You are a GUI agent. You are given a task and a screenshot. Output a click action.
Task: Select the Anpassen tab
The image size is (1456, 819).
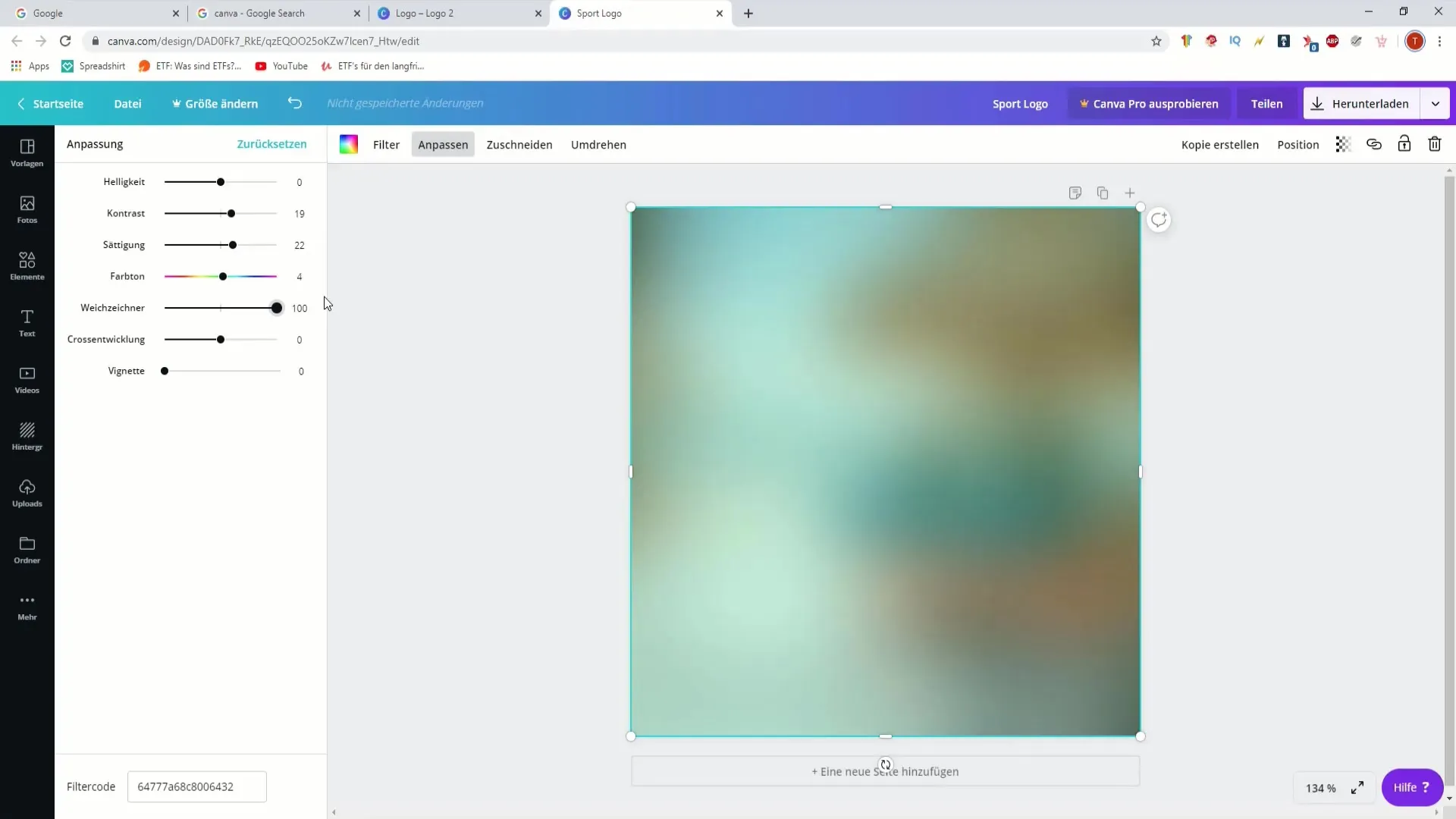(443, 144)
